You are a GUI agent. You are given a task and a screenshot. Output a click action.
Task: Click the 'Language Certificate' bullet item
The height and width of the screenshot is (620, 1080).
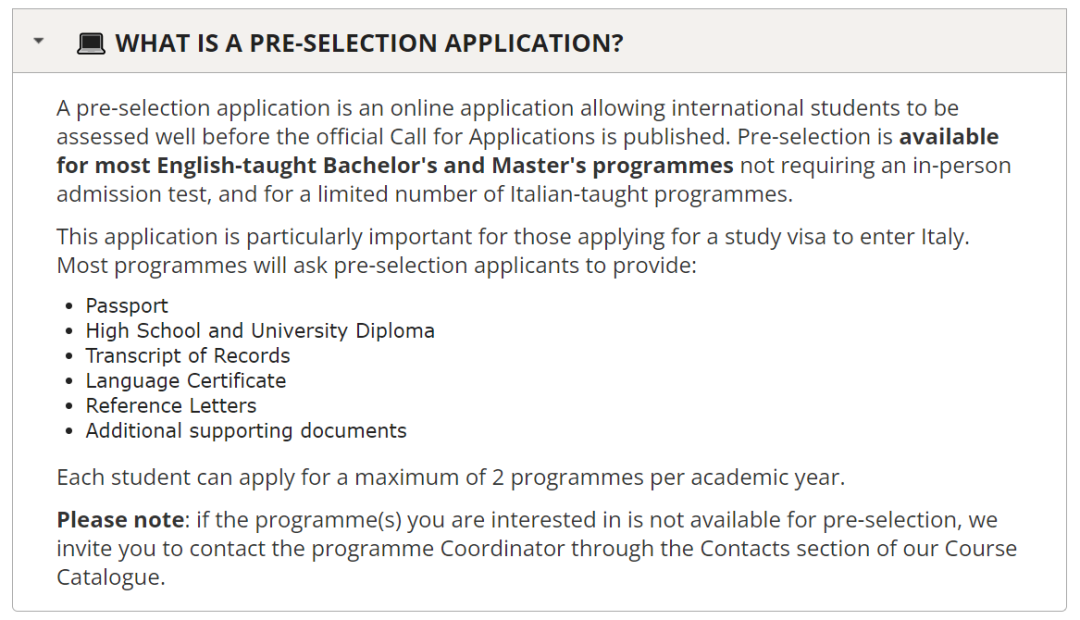click(185, 380)
